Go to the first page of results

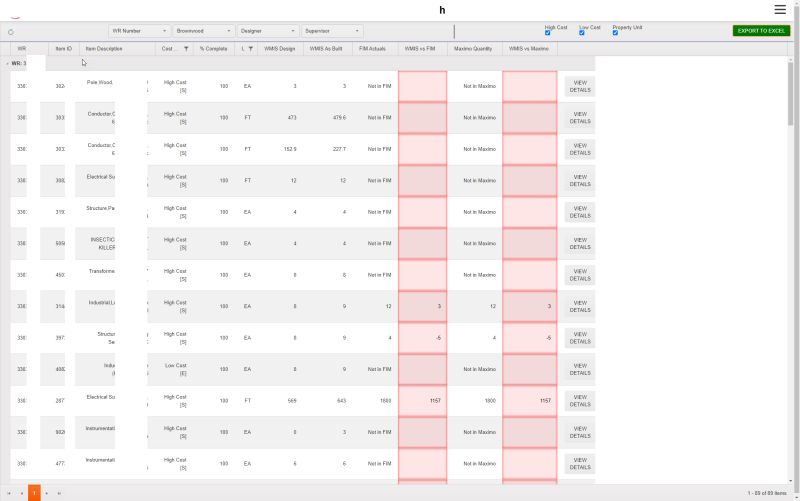coord(9,493)
